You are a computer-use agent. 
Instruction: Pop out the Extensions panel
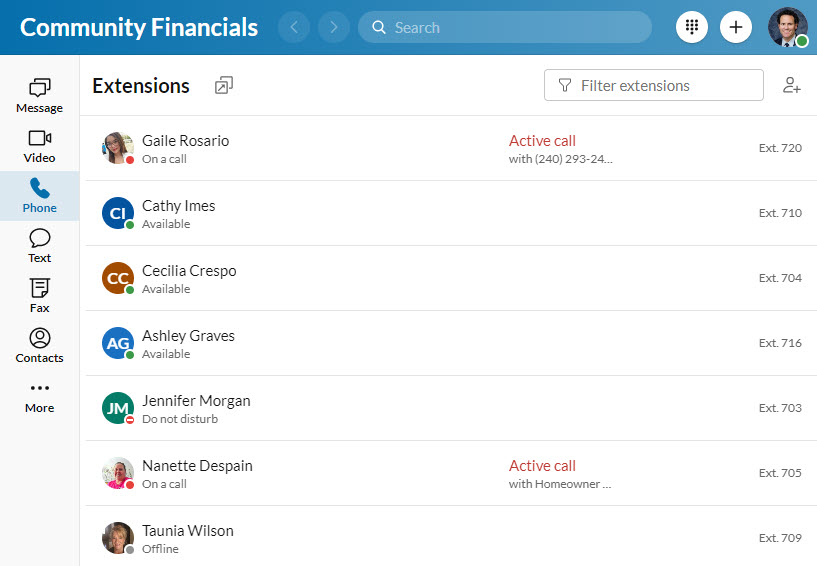tap(223, 86)
